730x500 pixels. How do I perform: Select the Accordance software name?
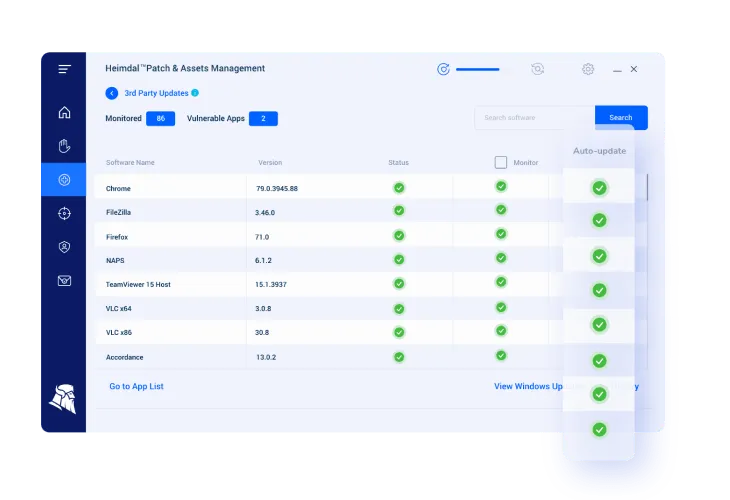coord(124,357)
